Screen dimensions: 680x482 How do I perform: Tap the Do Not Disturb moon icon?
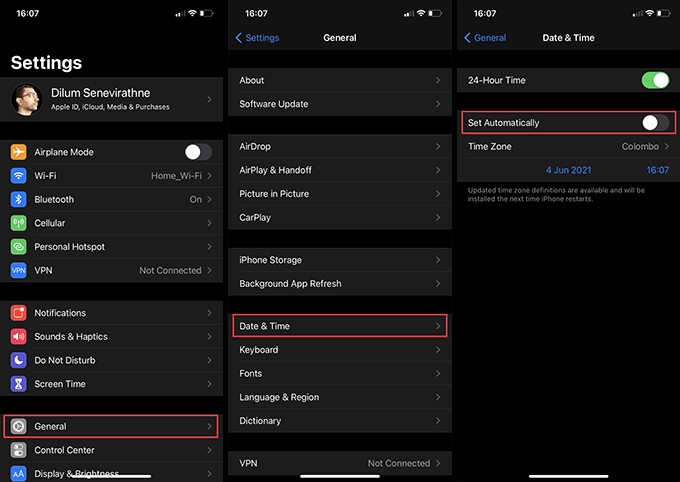coord(18,360)
